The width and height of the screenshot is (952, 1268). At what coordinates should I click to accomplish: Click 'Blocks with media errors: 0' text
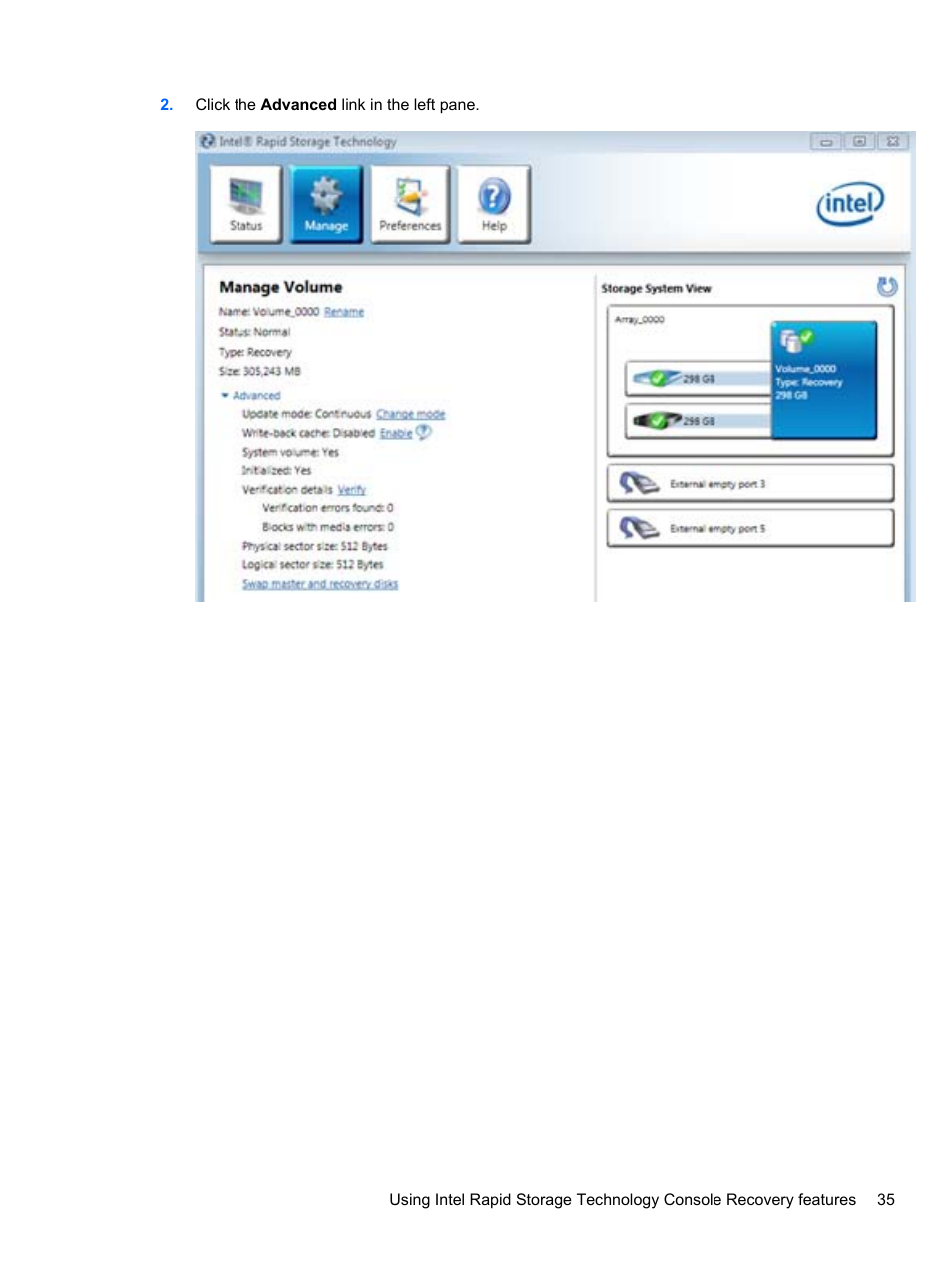pos(328,527)
